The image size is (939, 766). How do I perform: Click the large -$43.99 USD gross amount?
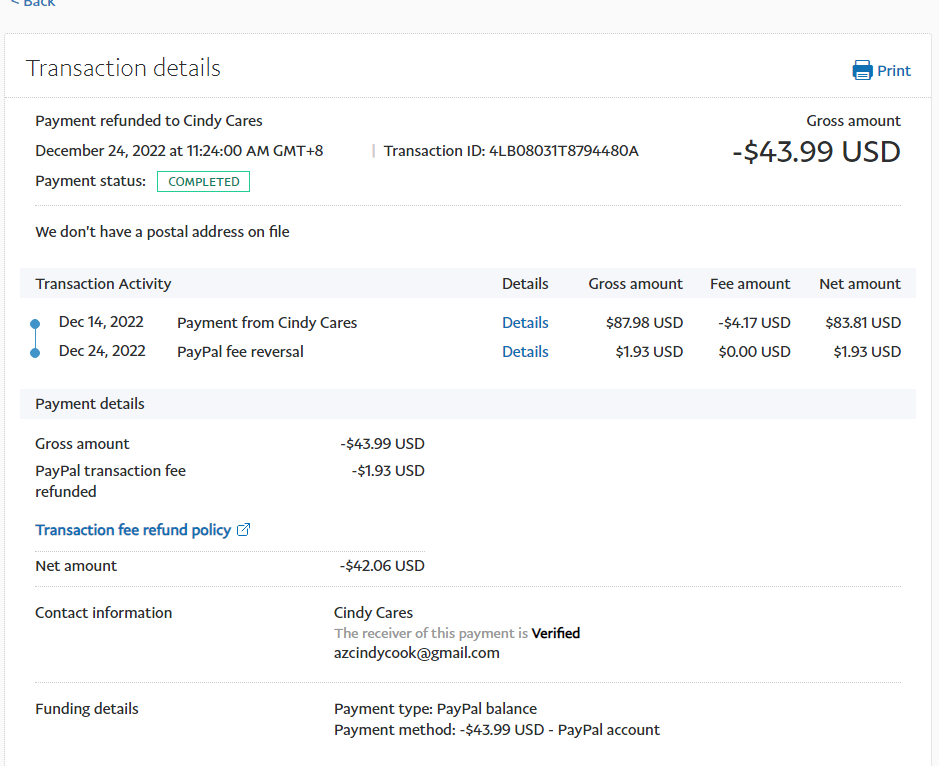(x=816, y=152)
